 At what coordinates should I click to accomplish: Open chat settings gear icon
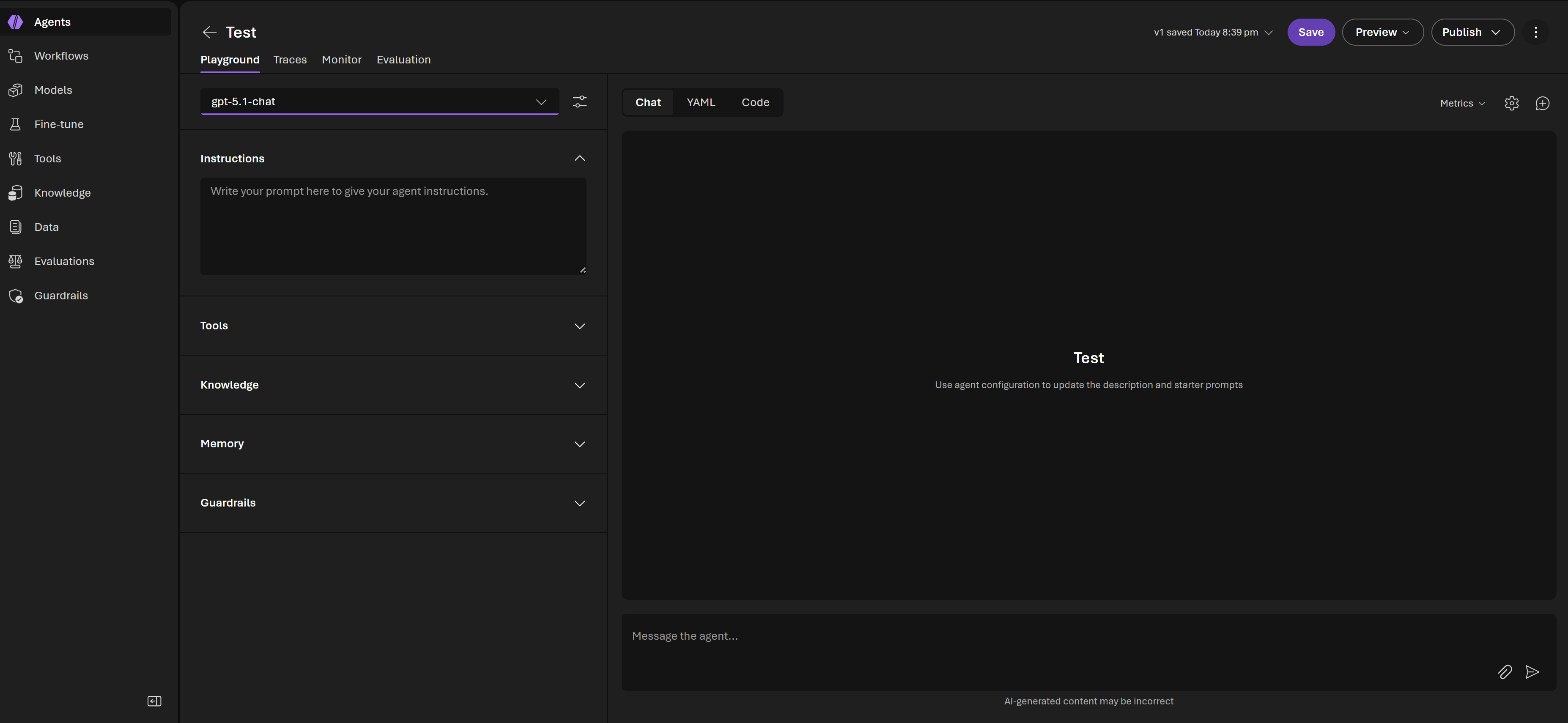point(1511,104)
